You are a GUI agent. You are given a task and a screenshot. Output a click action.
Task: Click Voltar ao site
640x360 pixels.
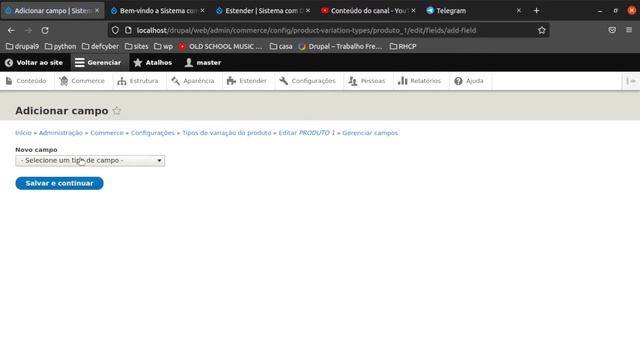point(34,63)
